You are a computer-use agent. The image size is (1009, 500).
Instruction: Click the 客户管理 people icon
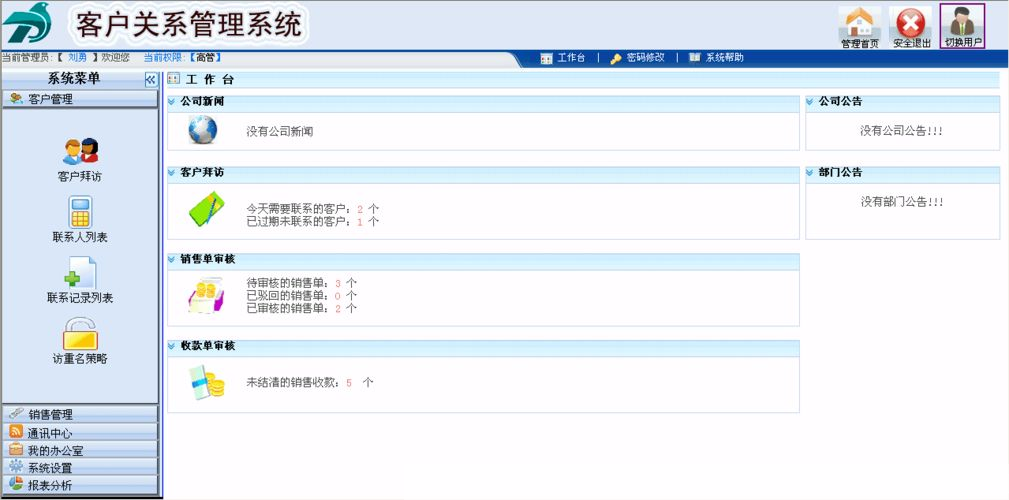(17, 98)
